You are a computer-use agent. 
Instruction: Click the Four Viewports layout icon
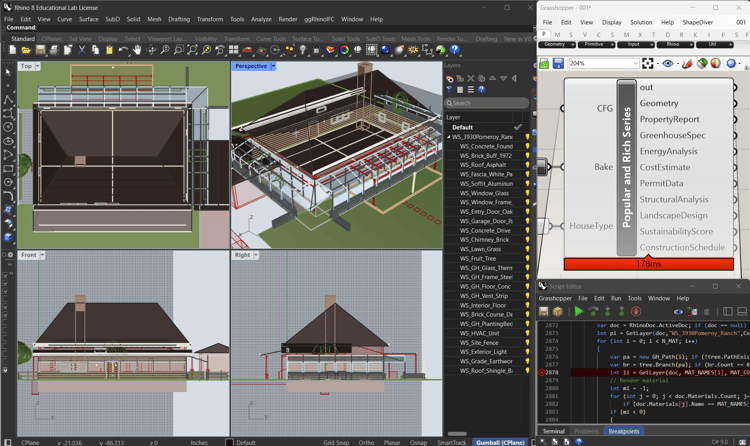[x=233, y=50]
